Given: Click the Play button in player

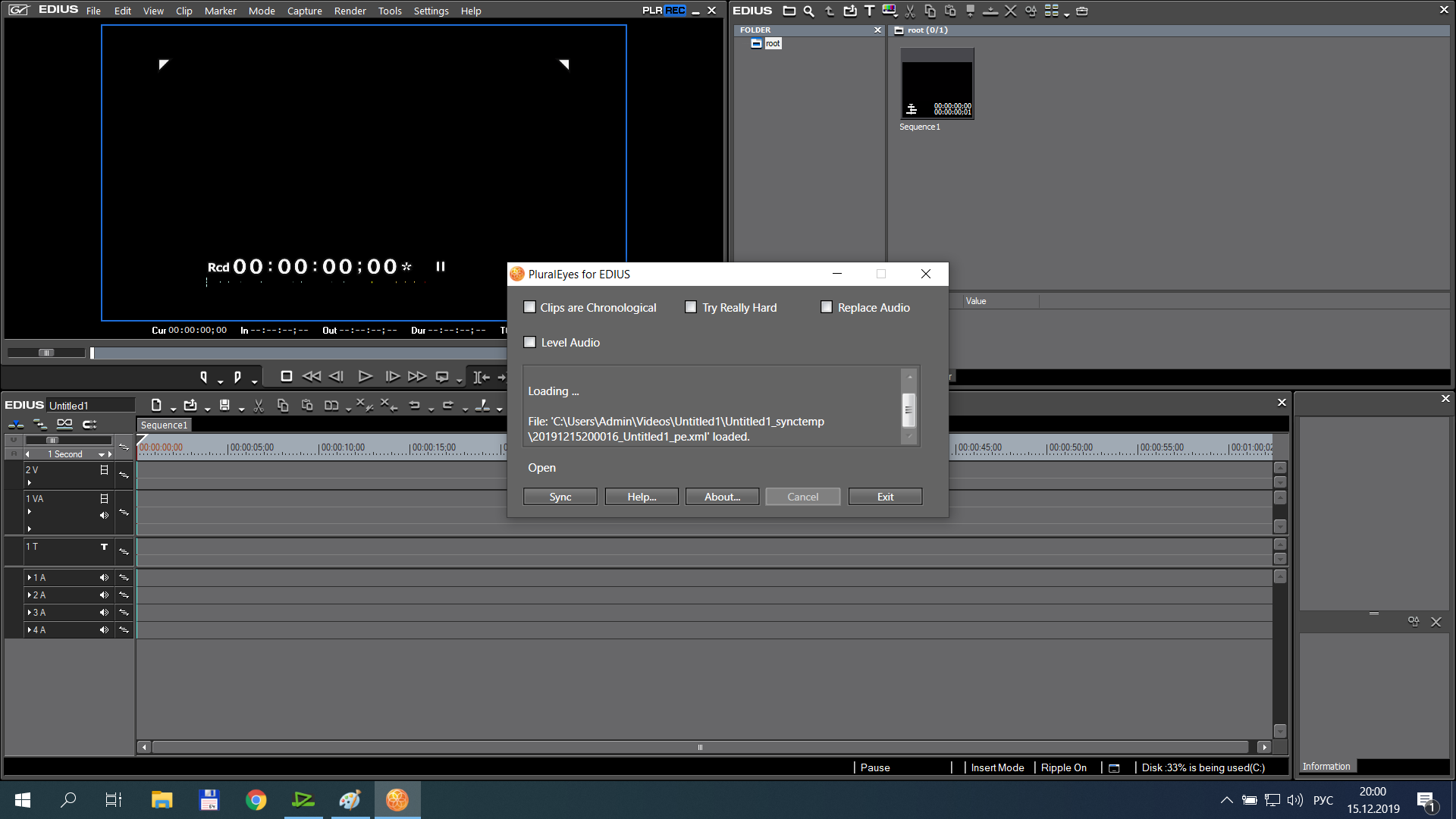Looking at the screenshot, I should tap(365, 376).
